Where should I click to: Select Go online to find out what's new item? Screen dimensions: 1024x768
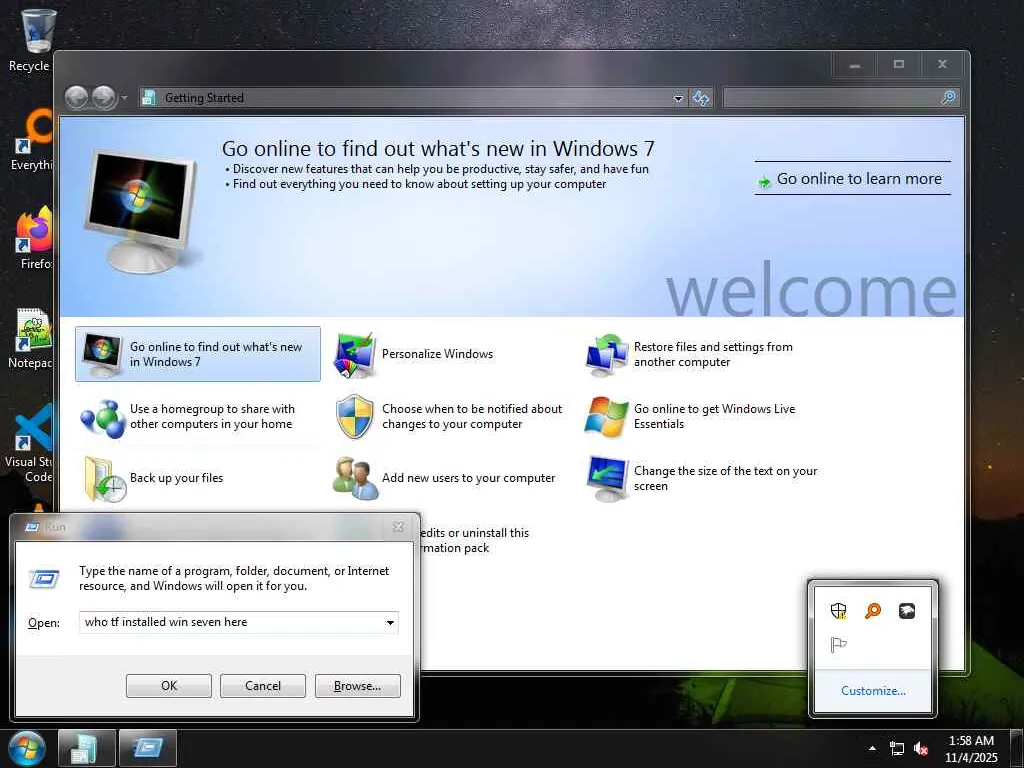click(x=198, y=354)
